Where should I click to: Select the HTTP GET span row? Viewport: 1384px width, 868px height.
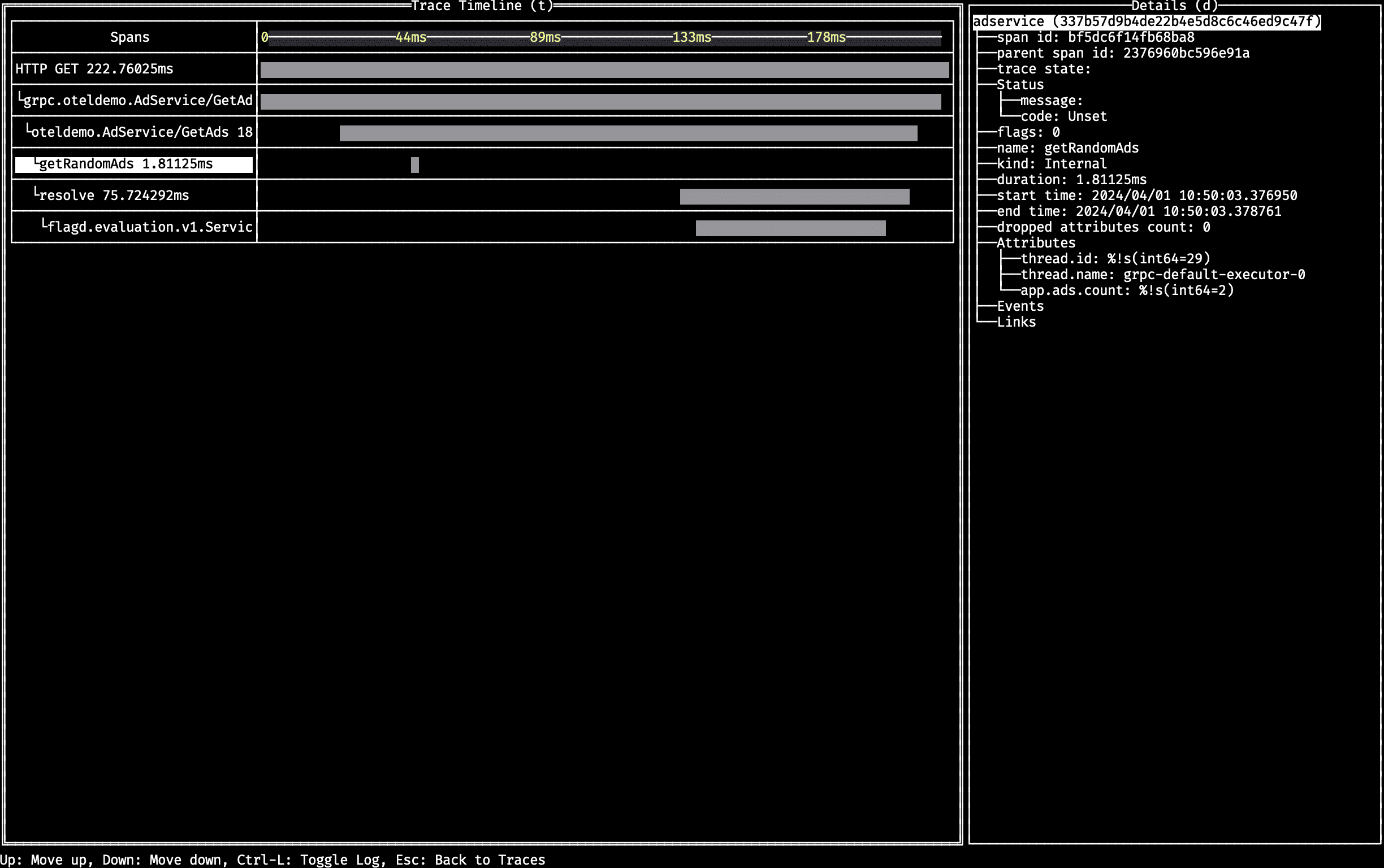[x=94, y=69]
